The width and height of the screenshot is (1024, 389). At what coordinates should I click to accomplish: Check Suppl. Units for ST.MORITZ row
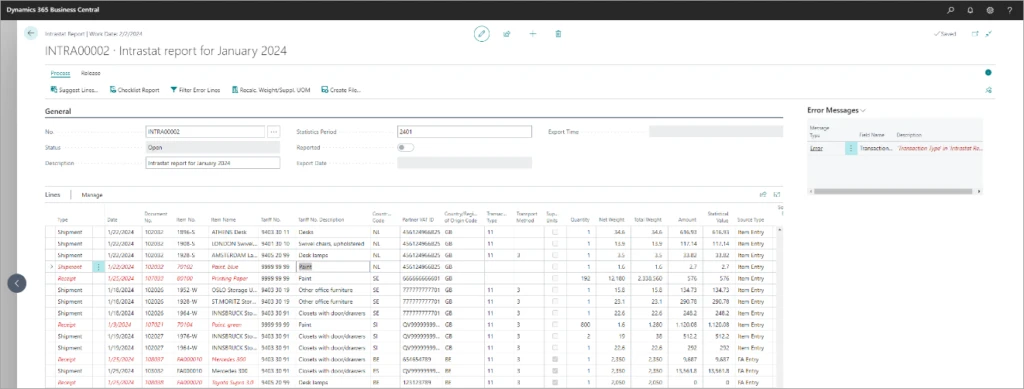coord(554,302)
